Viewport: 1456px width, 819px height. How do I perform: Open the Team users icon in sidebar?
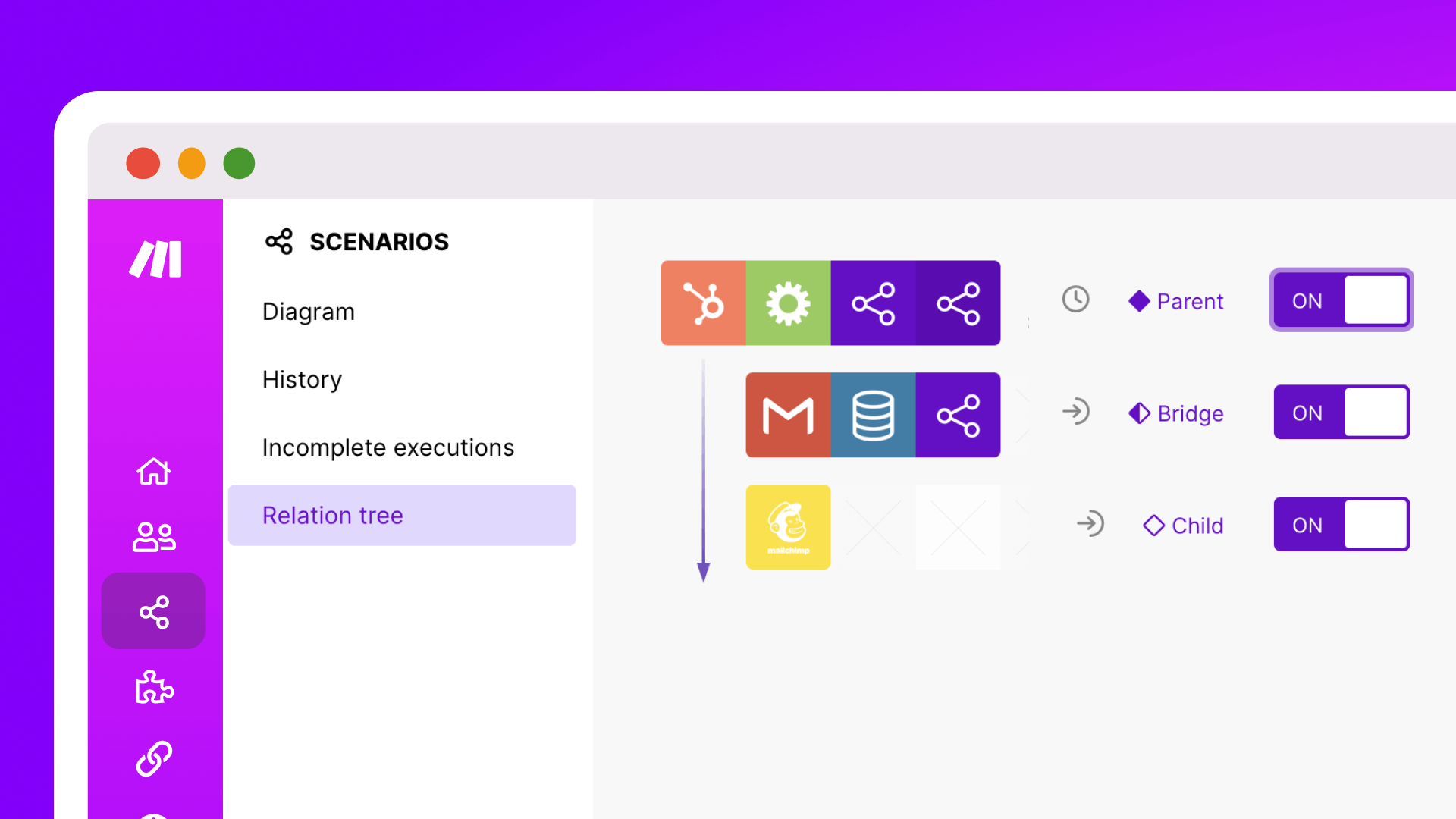pyautogui.click(x=154, y=537)
